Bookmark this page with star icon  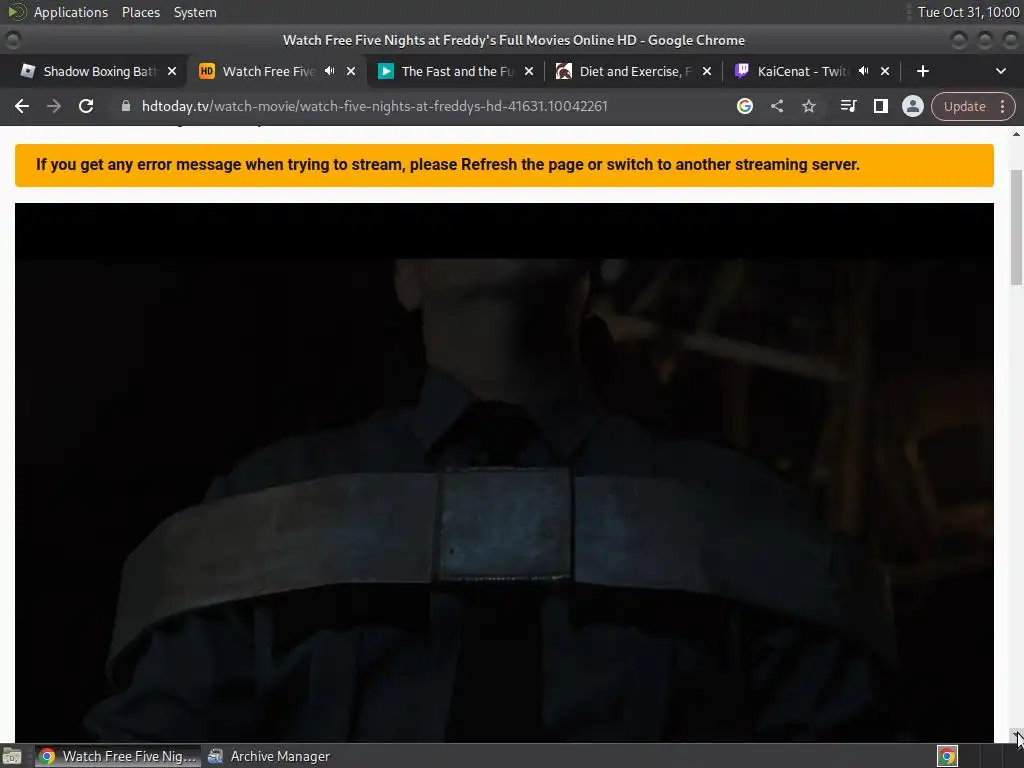point(808,106)
